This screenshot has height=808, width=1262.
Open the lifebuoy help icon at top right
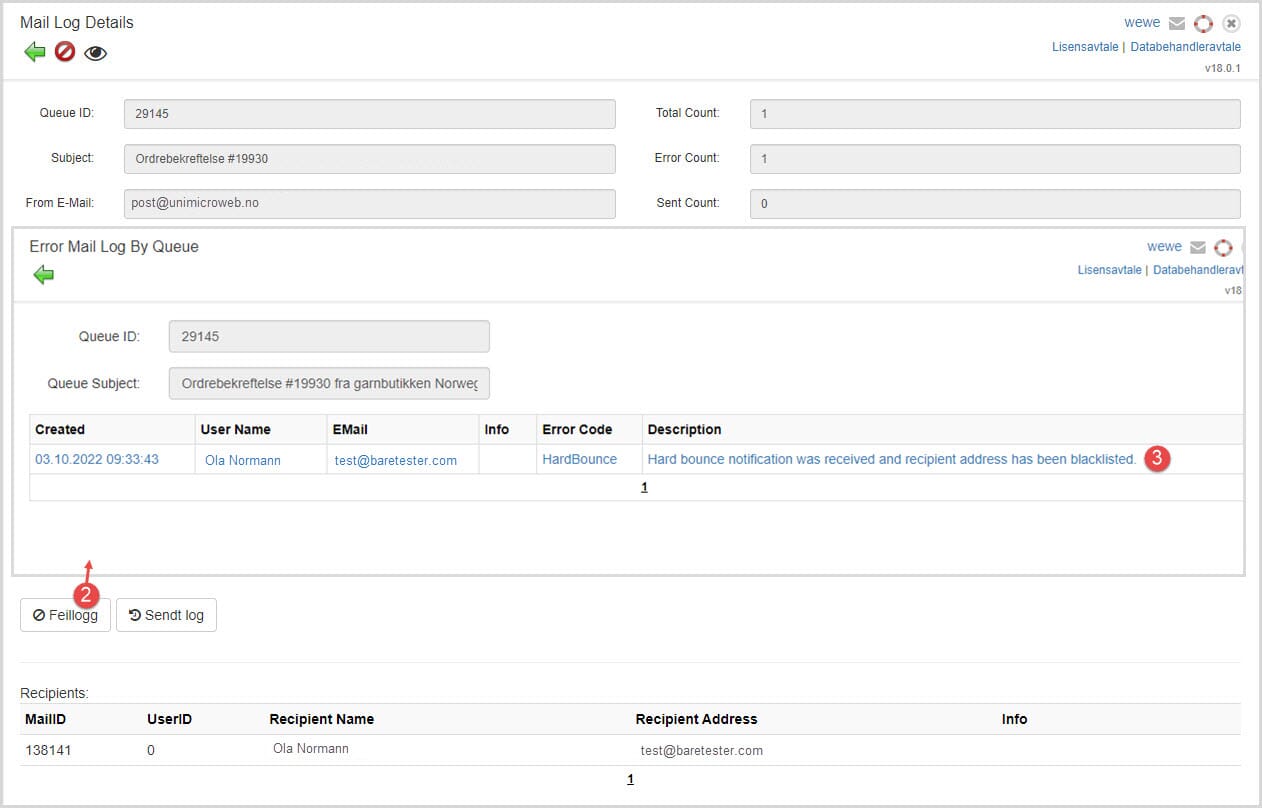1203,23
